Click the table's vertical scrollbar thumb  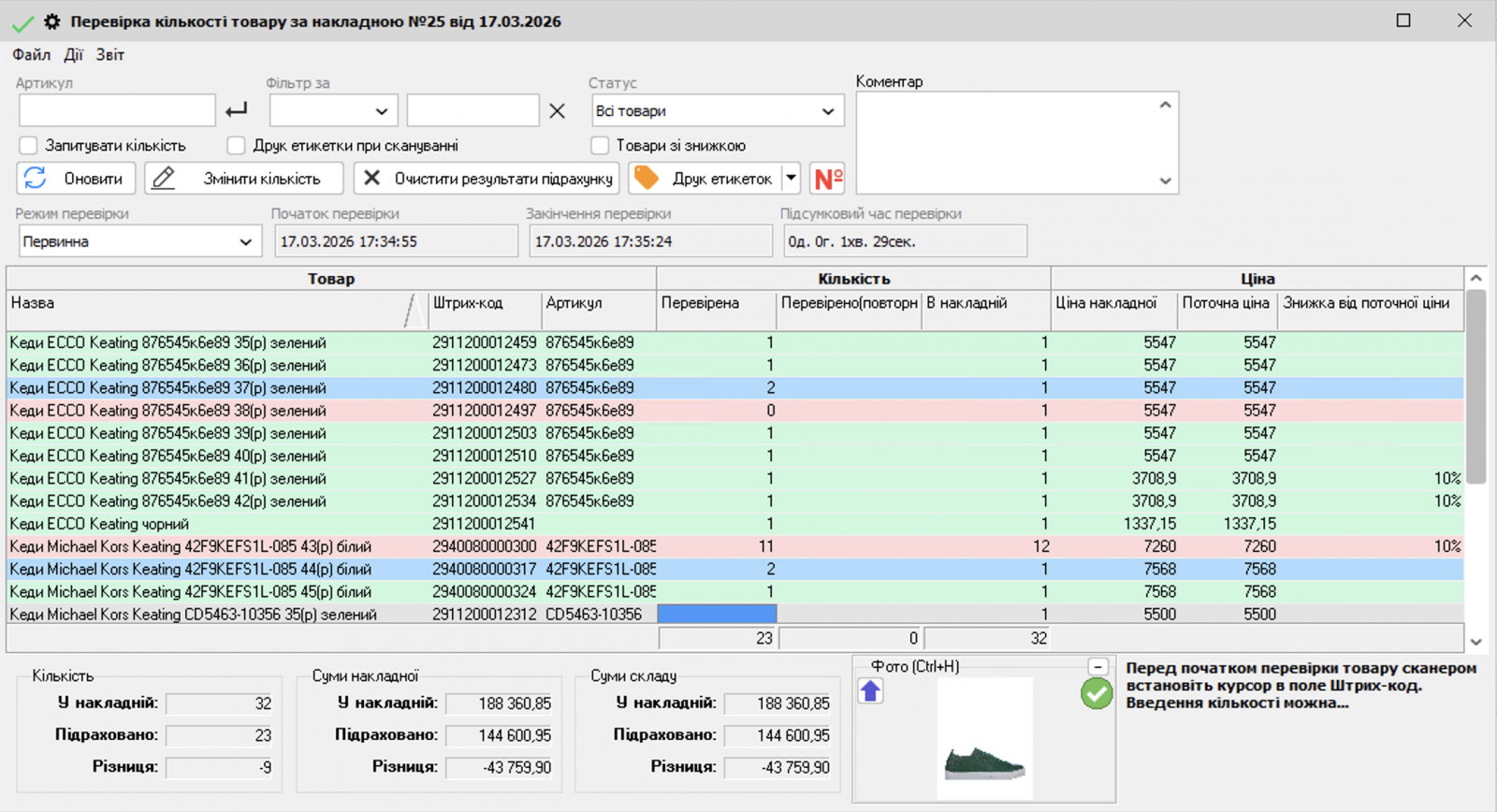1475,384
